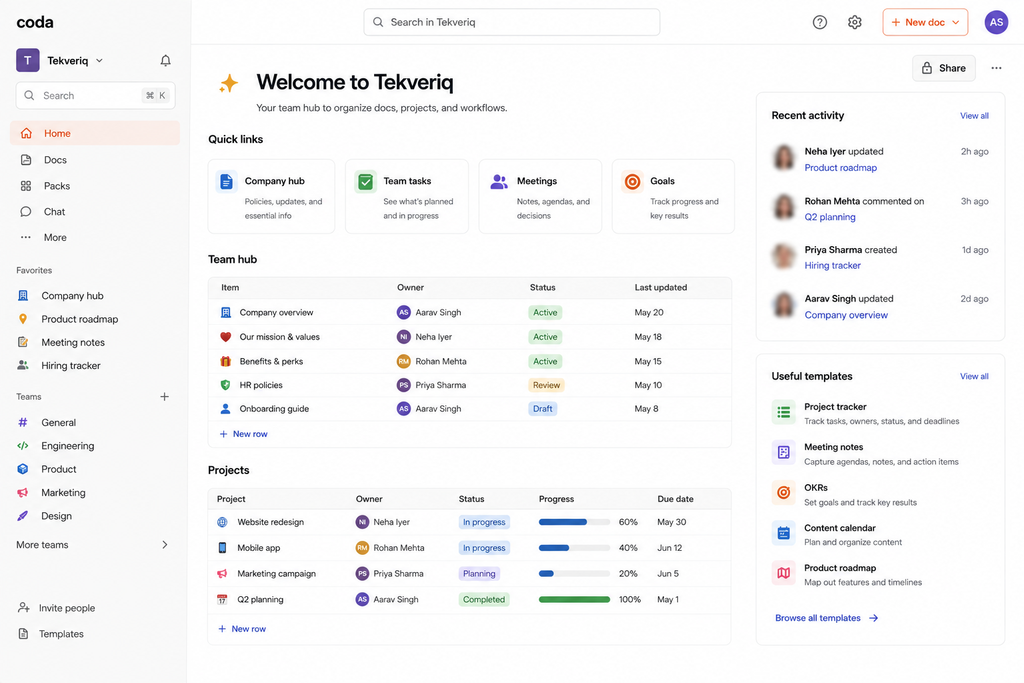Add a new row in Projects
1024x683 pixels.
(242, 629)
